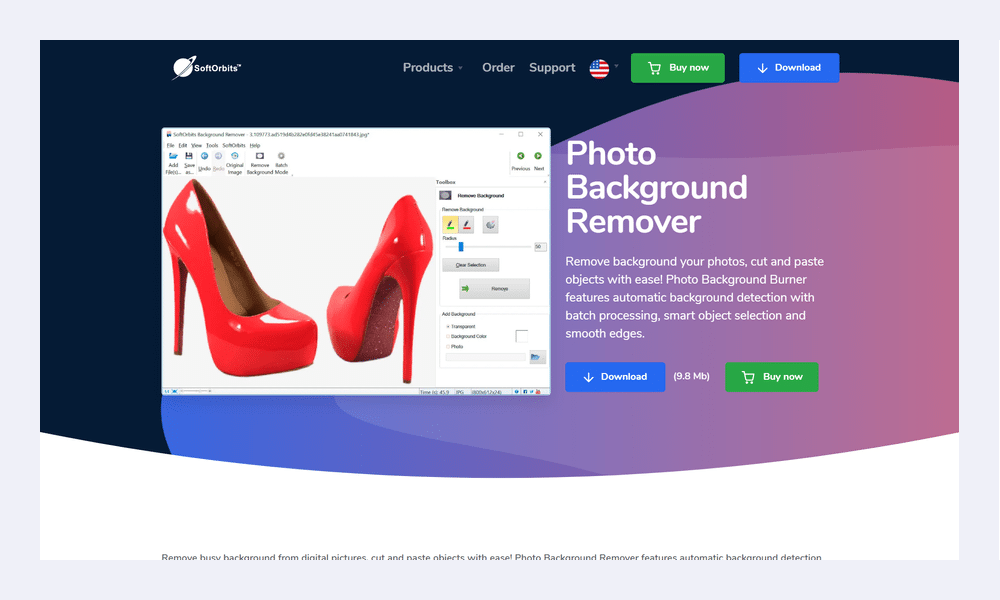Click the Radius value field showing 50

click(x=540, y=247)
